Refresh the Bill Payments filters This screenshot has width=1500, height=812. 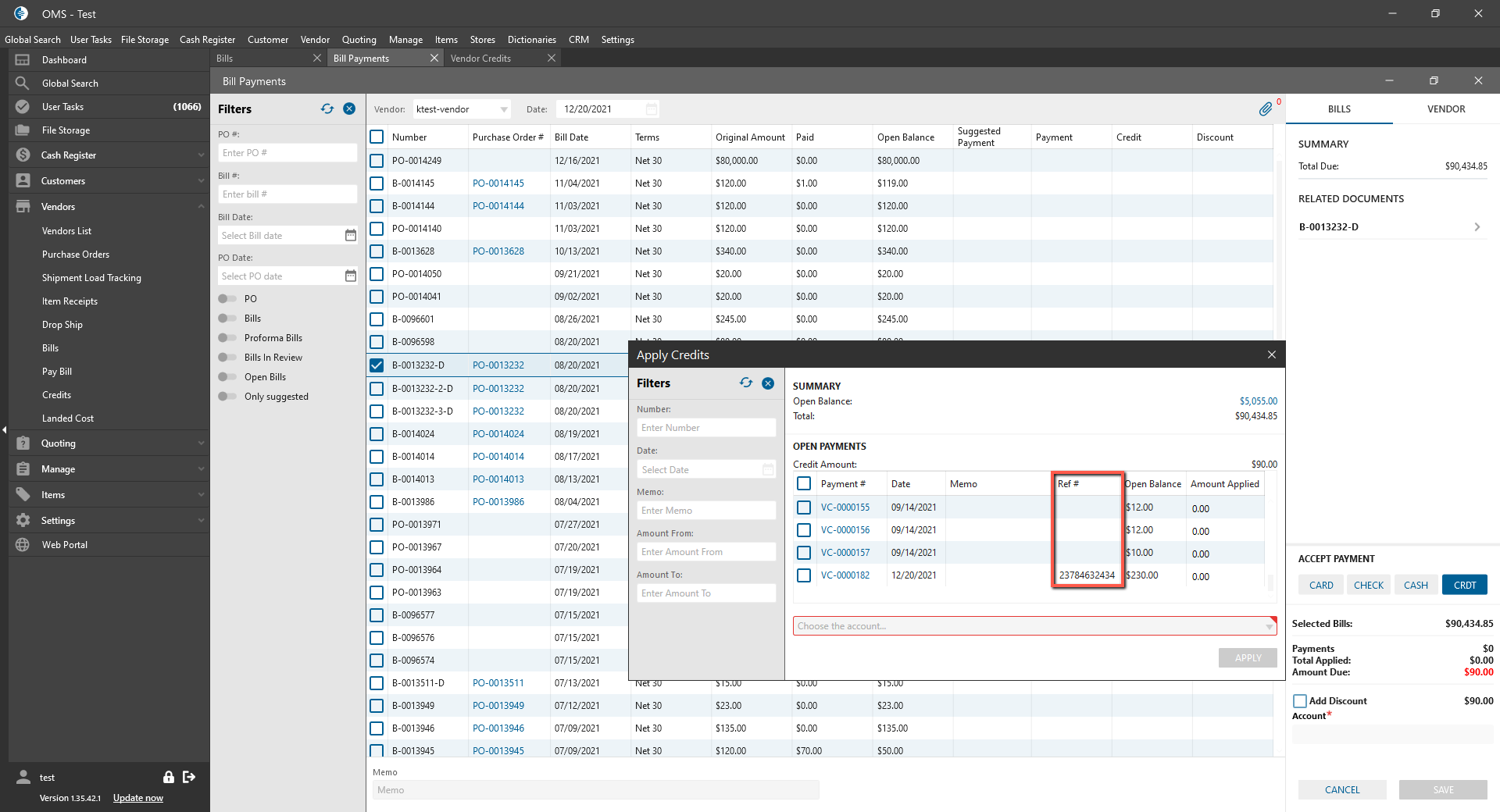[327, 109]
